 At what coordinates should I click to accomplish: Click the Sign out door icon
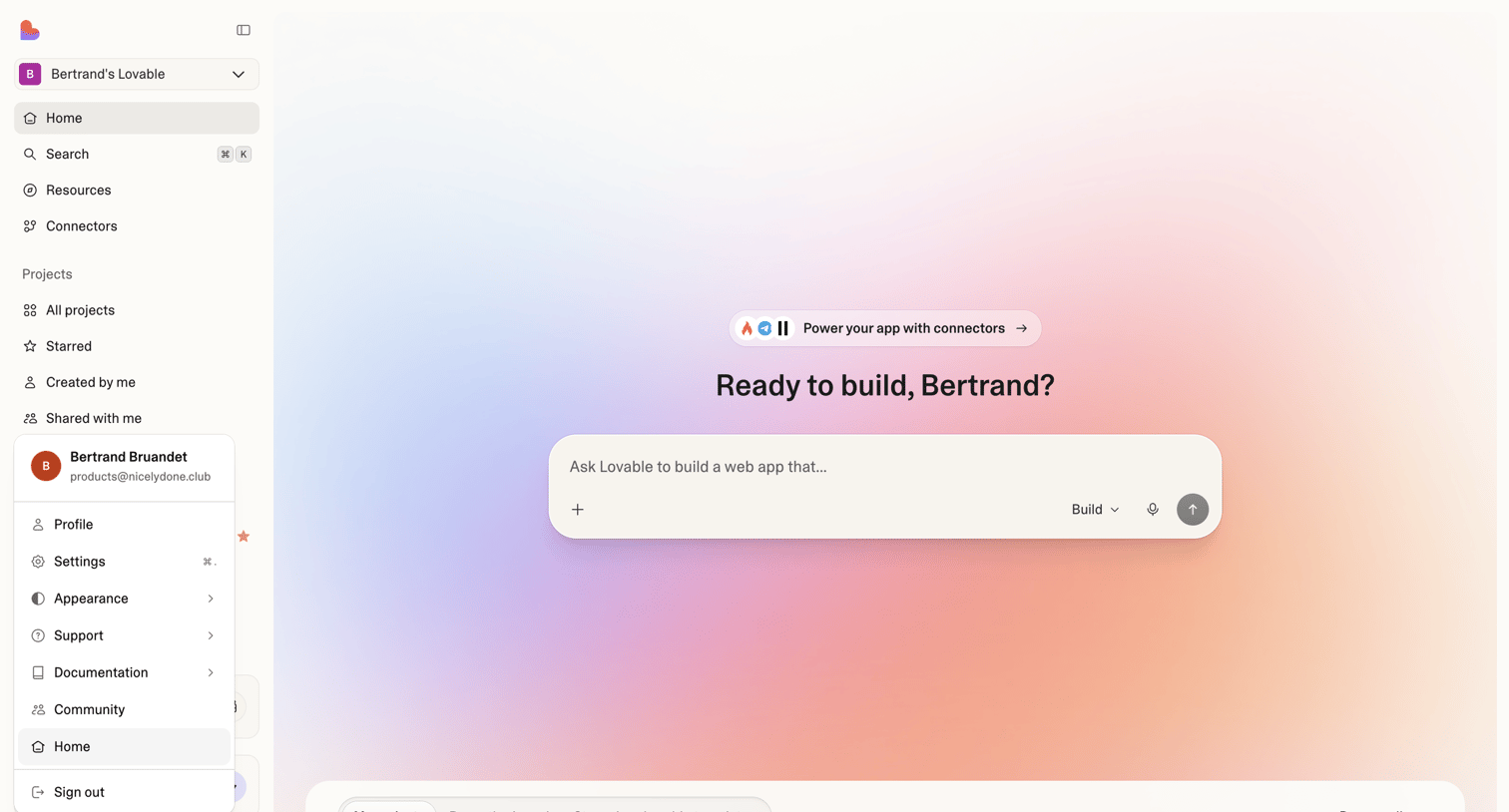(38, 792)
